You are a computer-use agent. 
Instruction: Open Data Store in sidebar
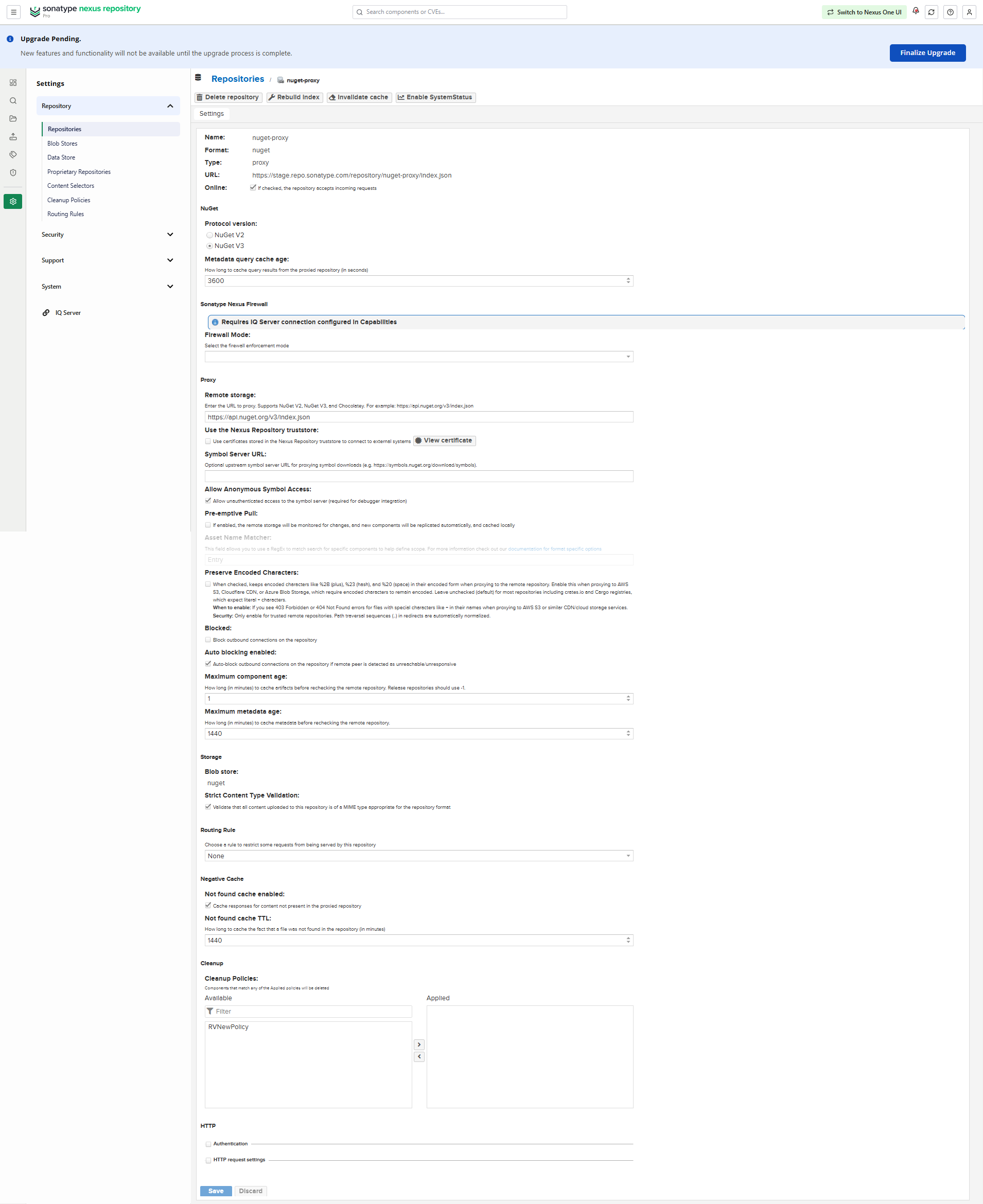61,157
